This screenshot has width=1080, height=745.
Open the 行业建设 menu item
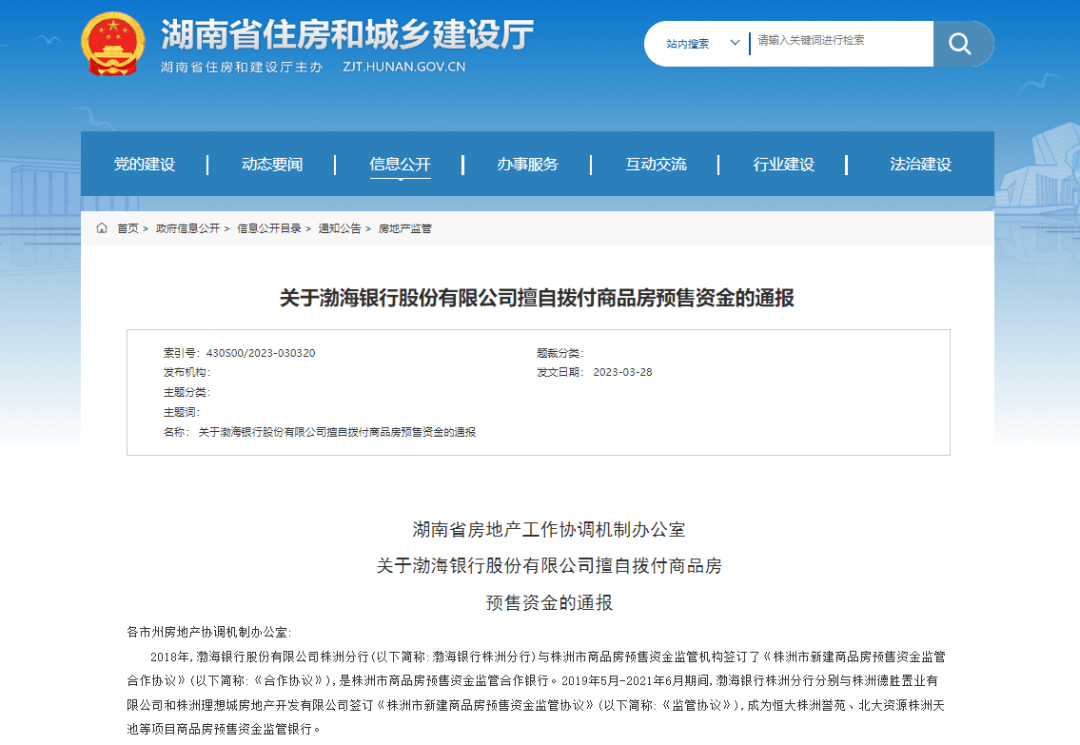tap(784, 165)
